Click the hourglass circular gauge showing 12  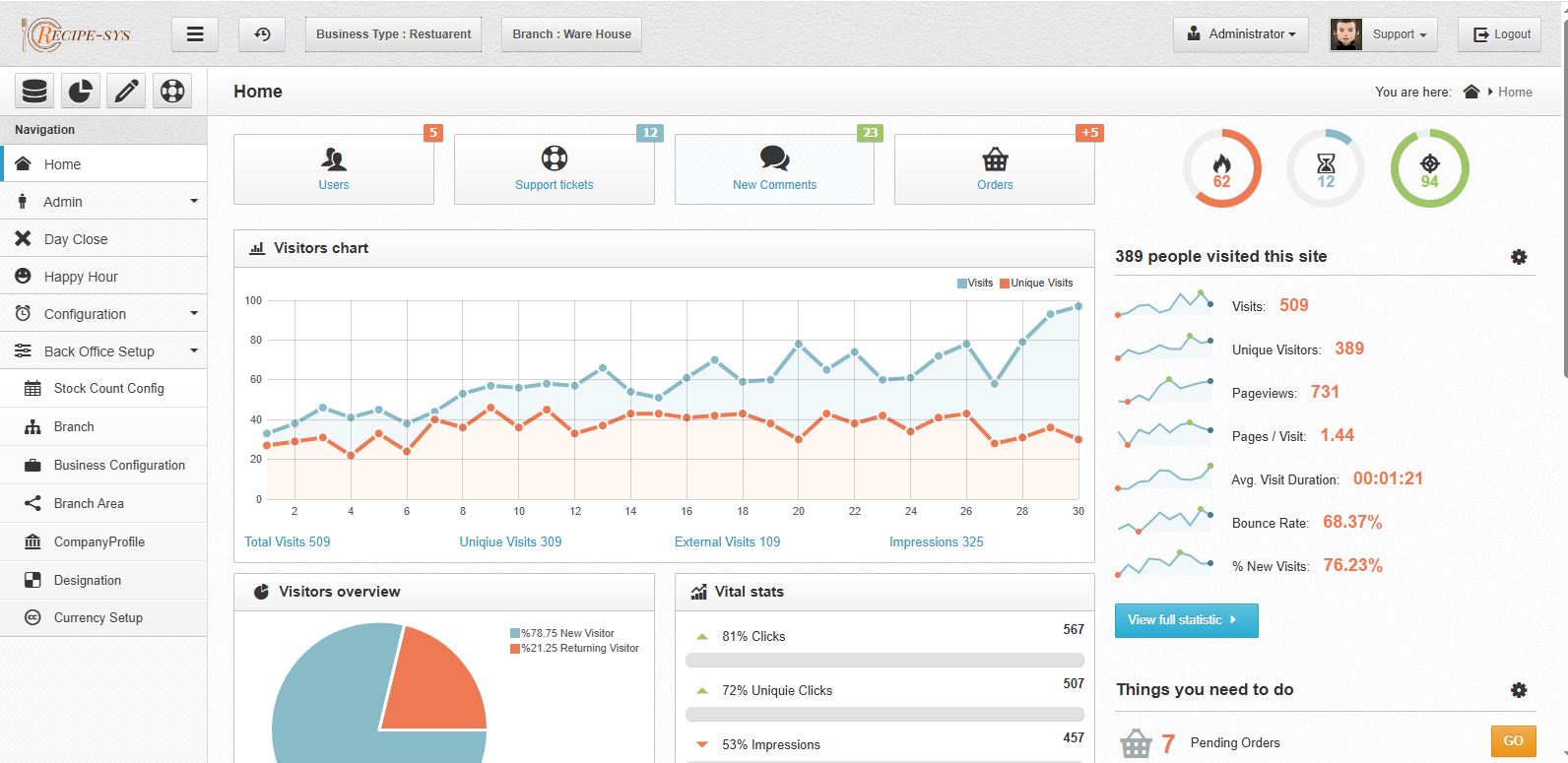tap(1326, 168)
